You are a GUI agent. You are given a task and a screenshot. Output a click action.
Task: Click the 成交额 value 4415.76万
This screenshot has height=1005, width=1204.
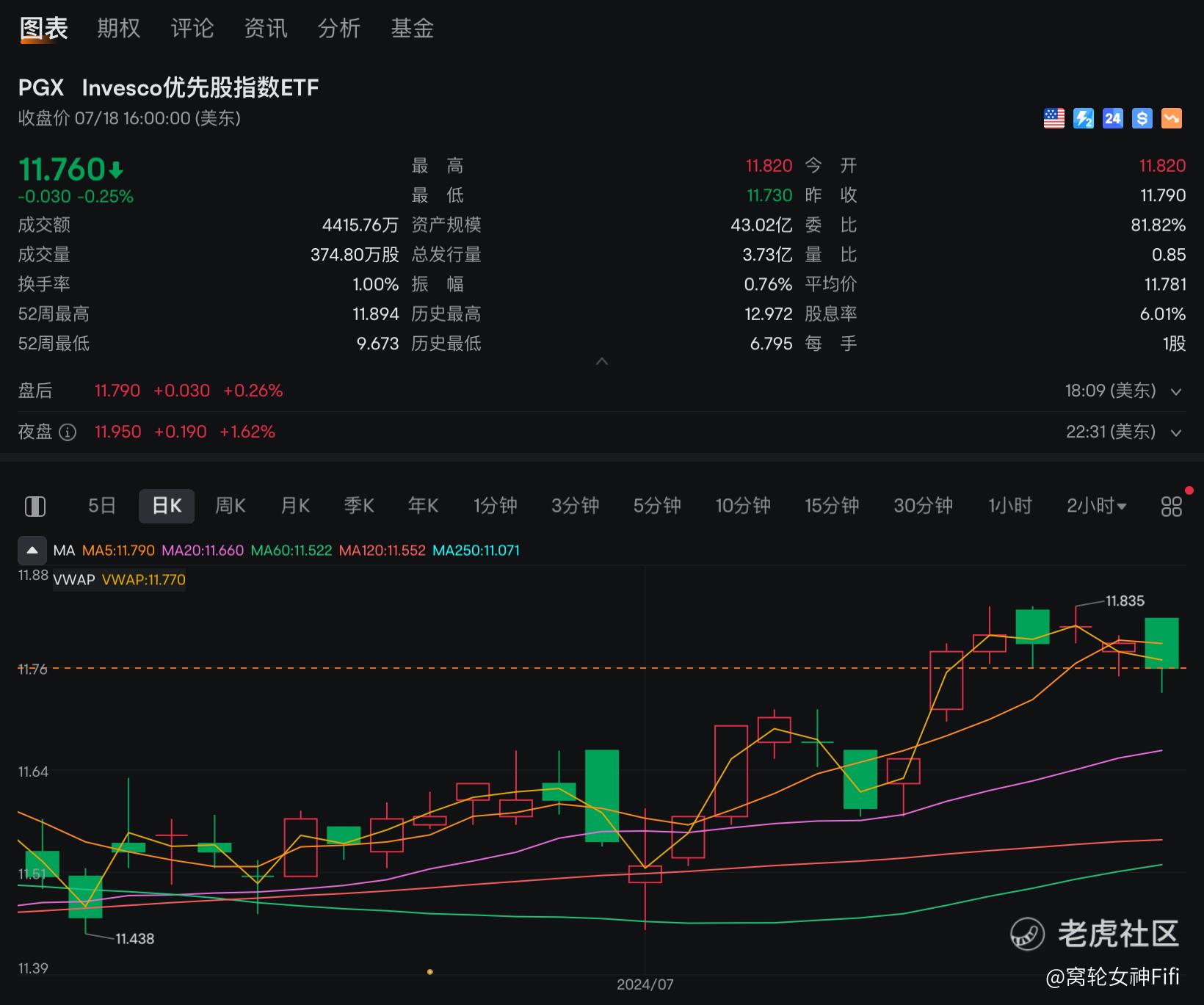(x=360, y=225)
